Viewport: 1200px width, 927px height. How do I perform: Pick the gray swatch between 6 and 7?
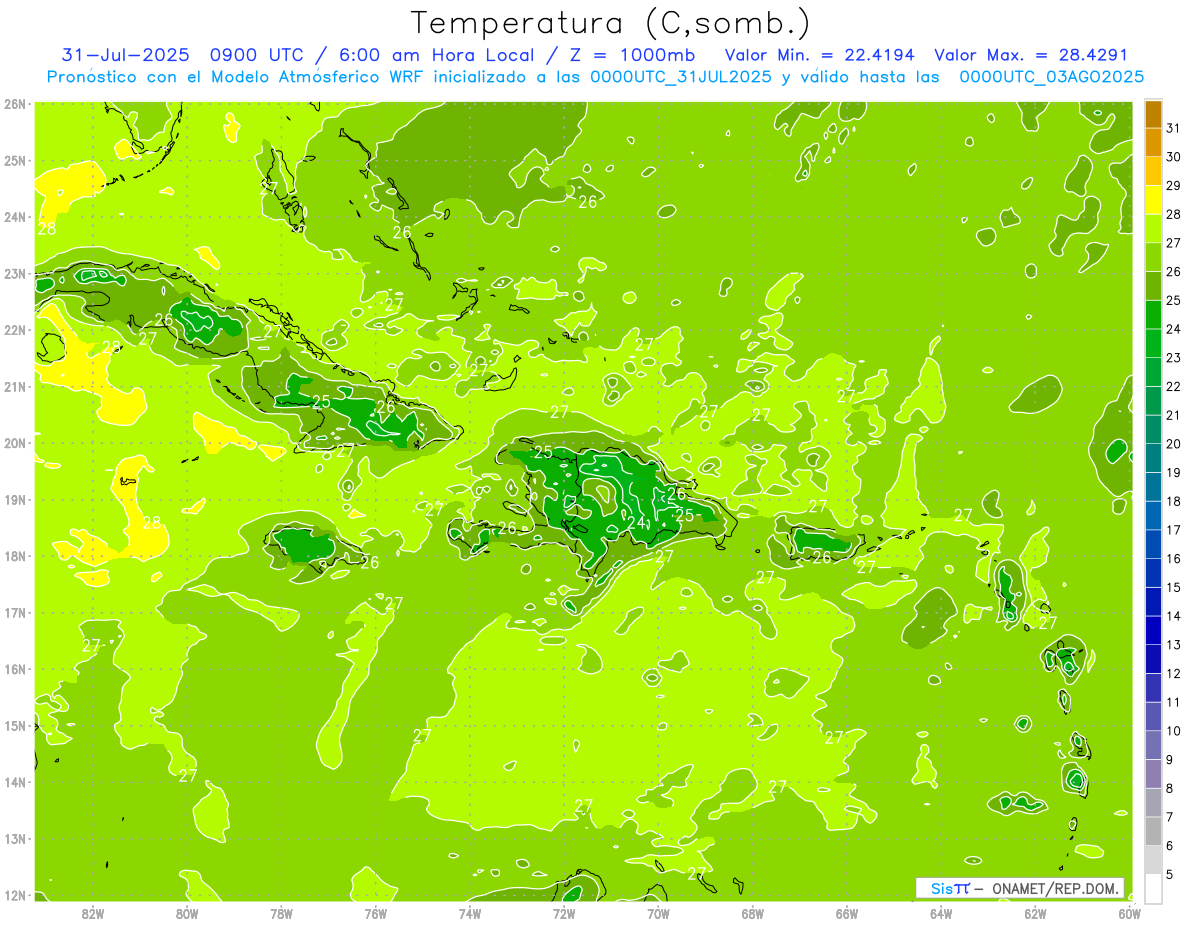pos(1153,831)
